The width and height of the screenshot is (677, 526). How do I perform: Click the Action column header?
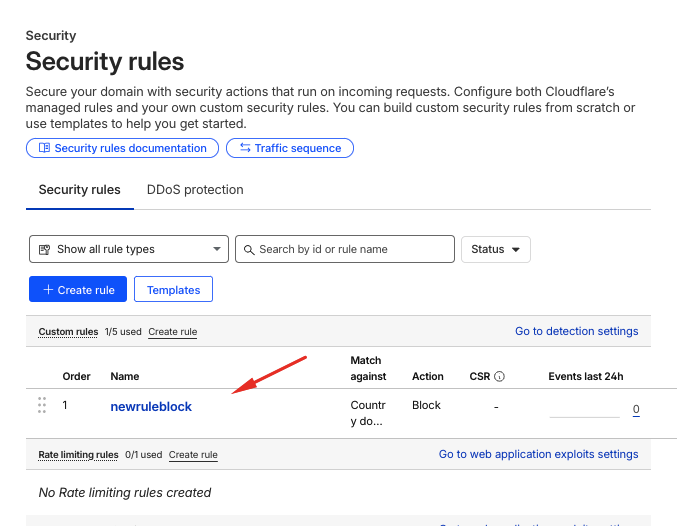pos(427,377)
